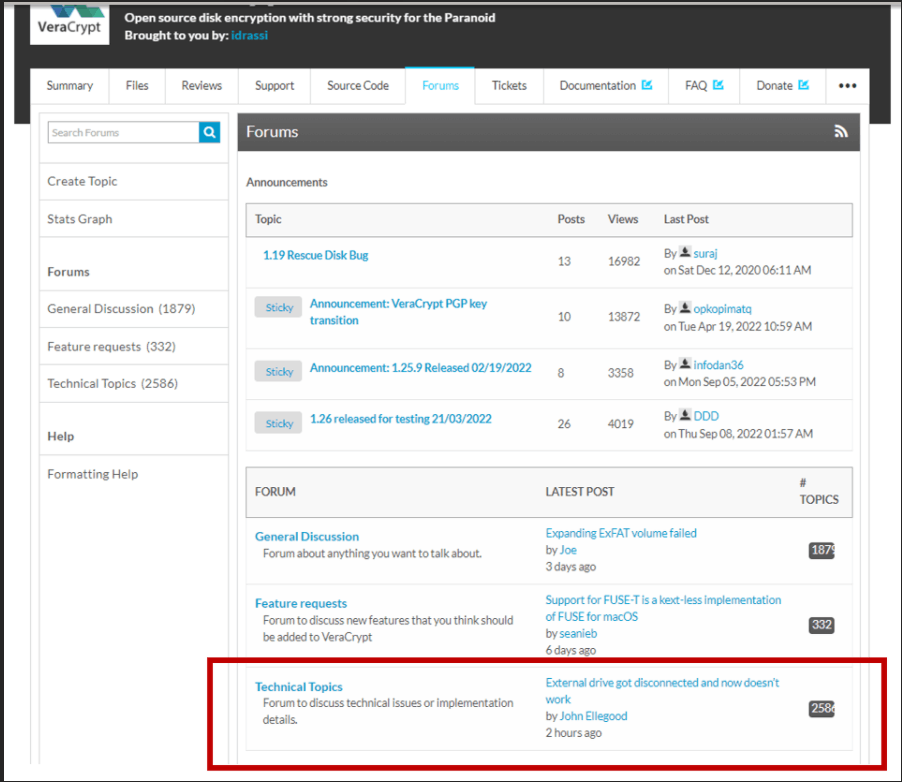Click the 332 topics count badge
The image size is (902, 782).
(x=821, y=625)
